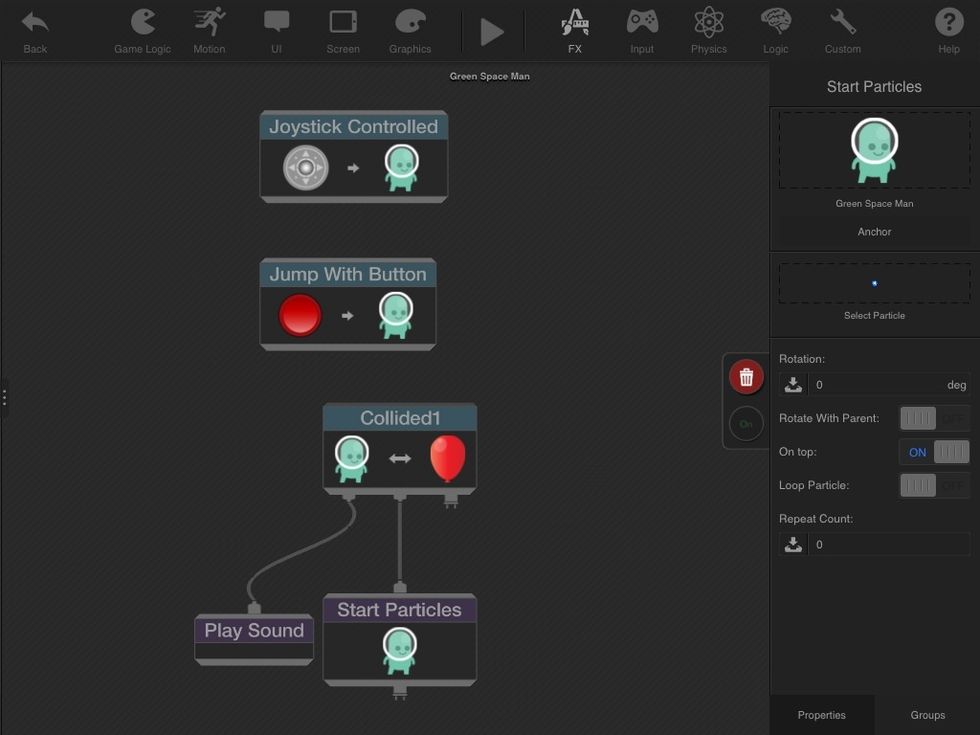The image size is (980, 735).
Task: Click the Repeat Count input field
Action: 888,545
